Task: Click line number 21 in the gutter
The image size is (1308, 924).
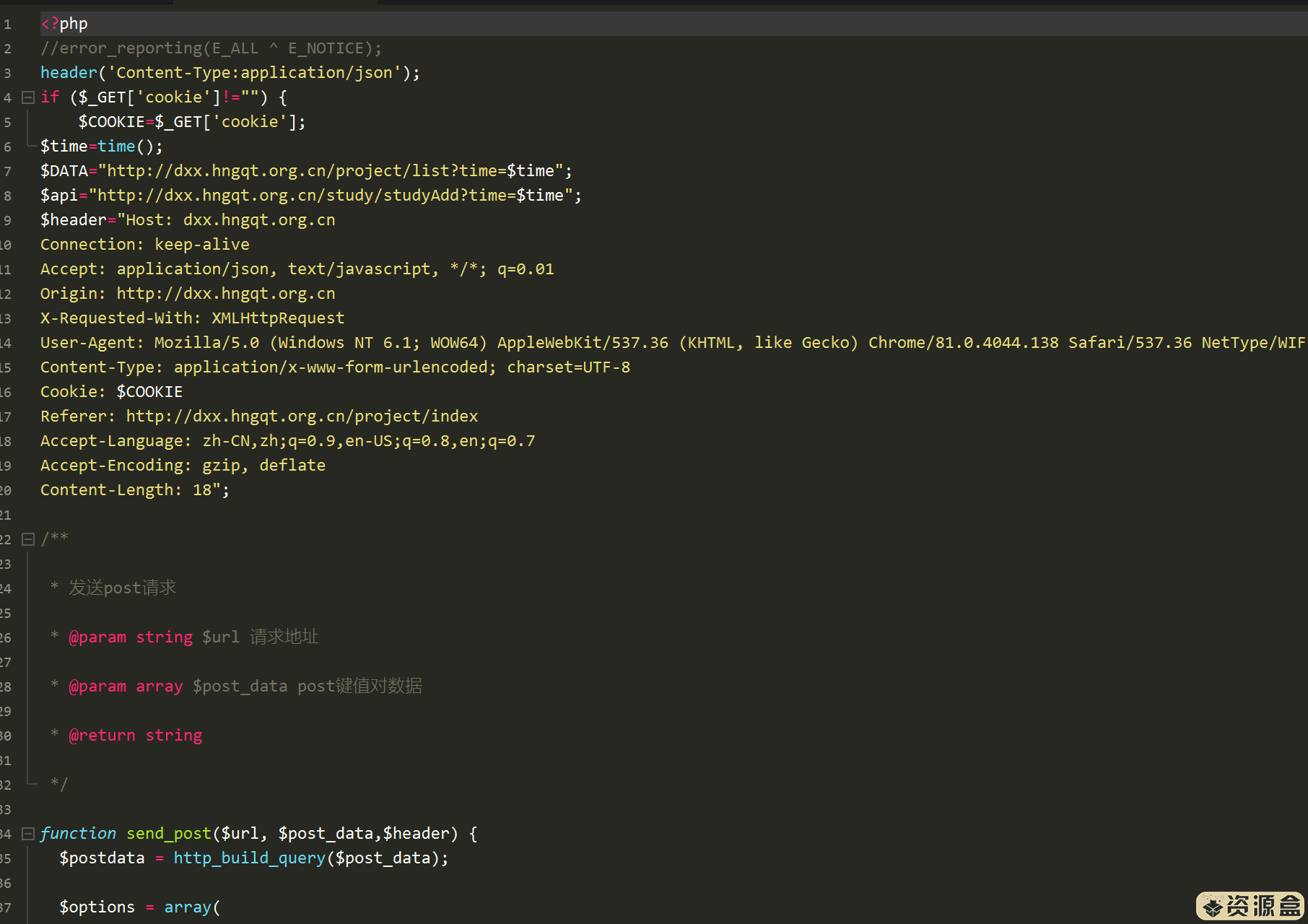Action: pos(6,515)
